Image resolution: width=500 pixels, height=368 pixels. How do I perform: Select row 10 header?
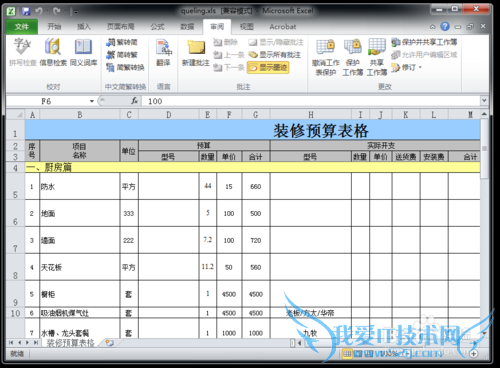(15, 313)
